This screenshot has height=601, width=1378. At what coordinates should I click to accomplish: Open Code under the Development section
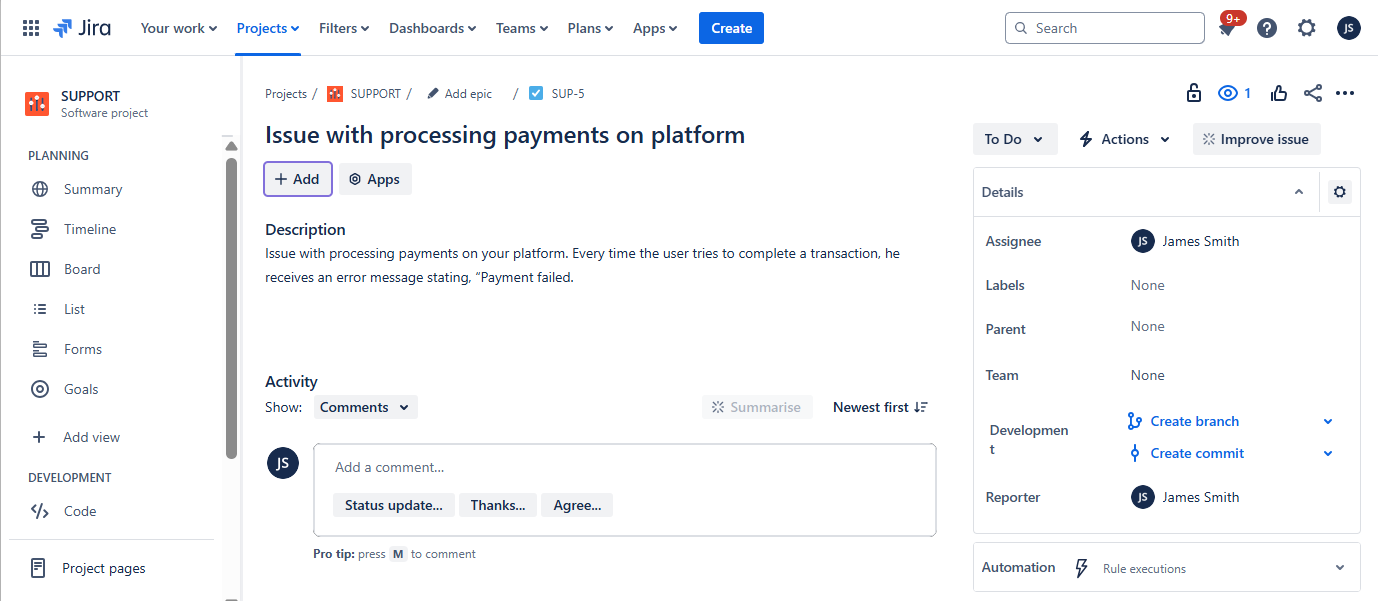(76, 510)
